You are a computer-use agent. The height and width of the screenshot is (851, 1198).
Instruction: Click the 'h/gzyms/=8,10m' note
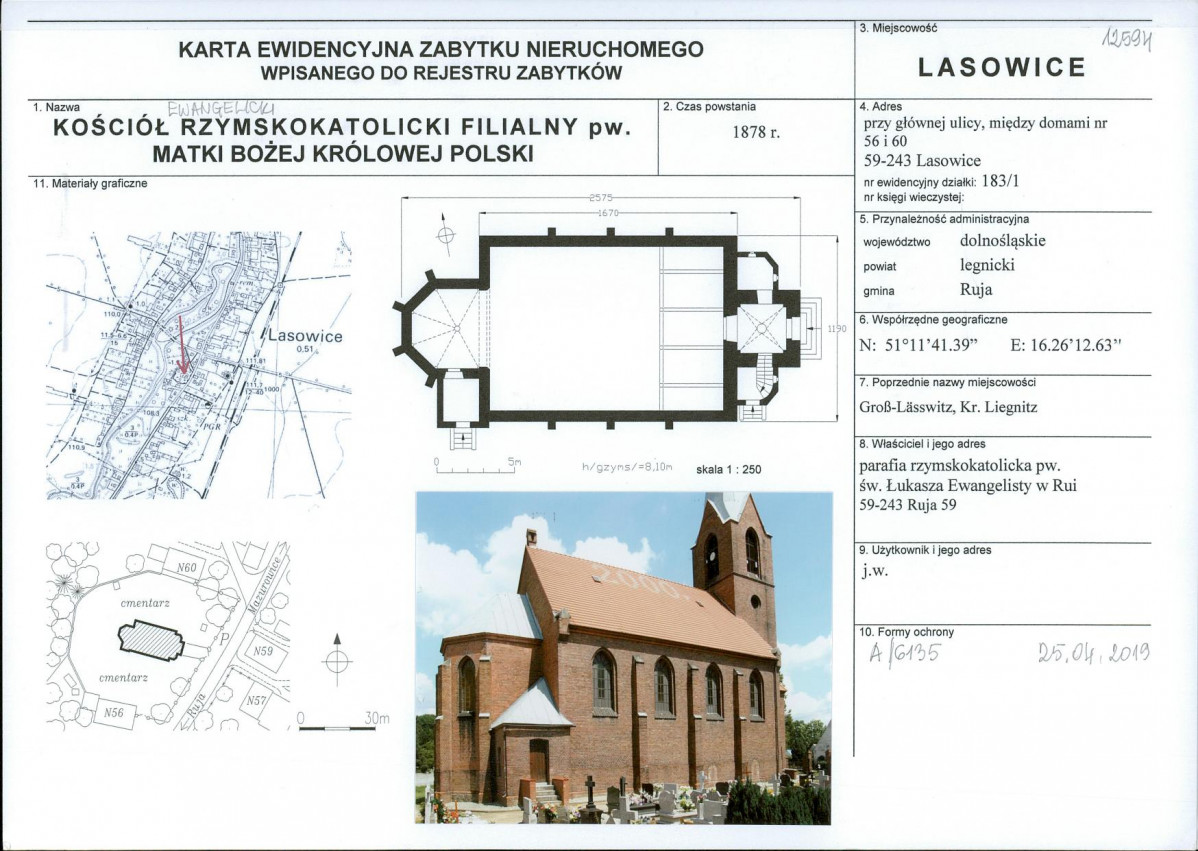point(627,468)
